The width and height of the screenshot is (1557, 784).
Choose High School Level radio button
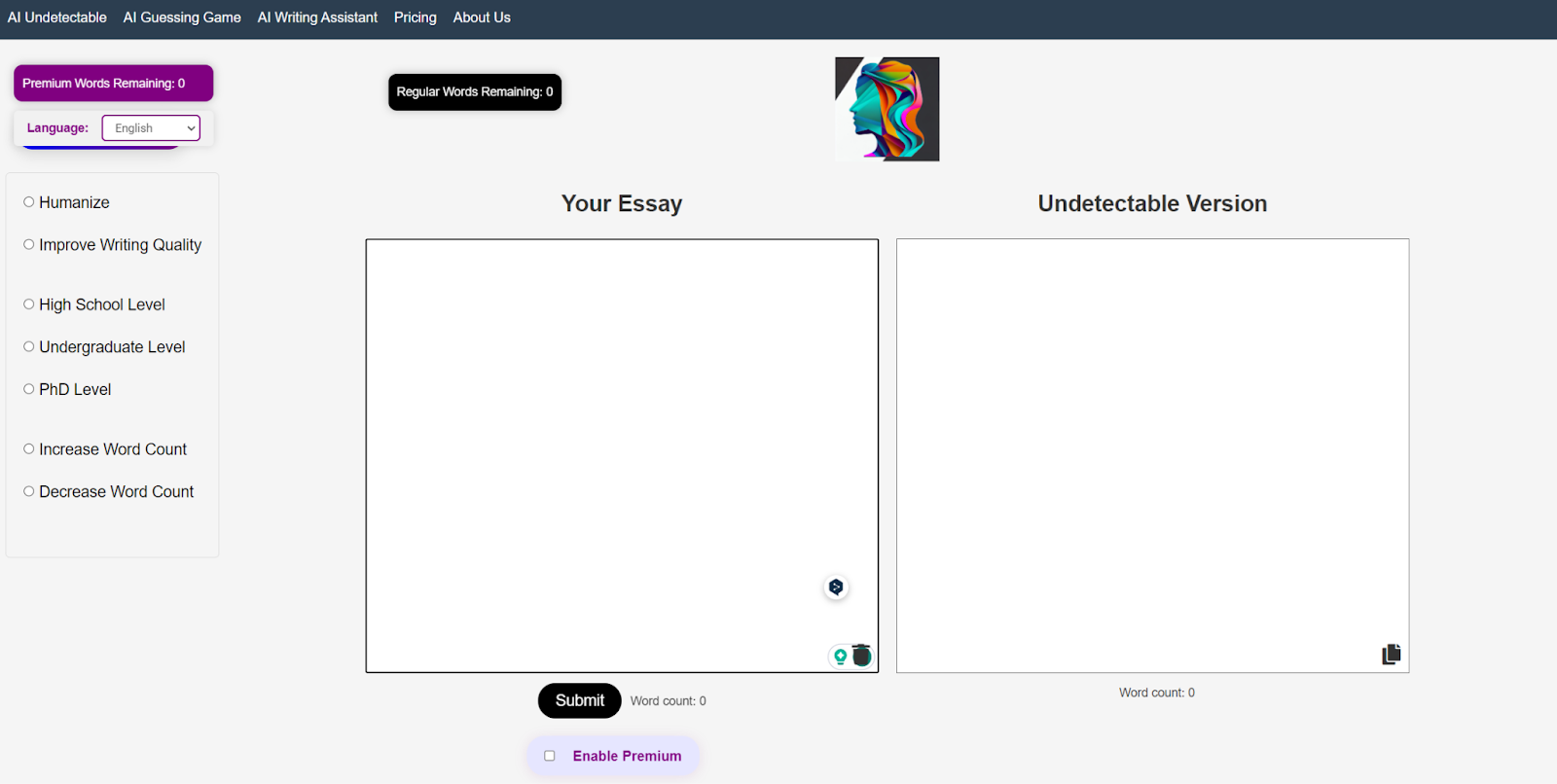pos(29,304)
